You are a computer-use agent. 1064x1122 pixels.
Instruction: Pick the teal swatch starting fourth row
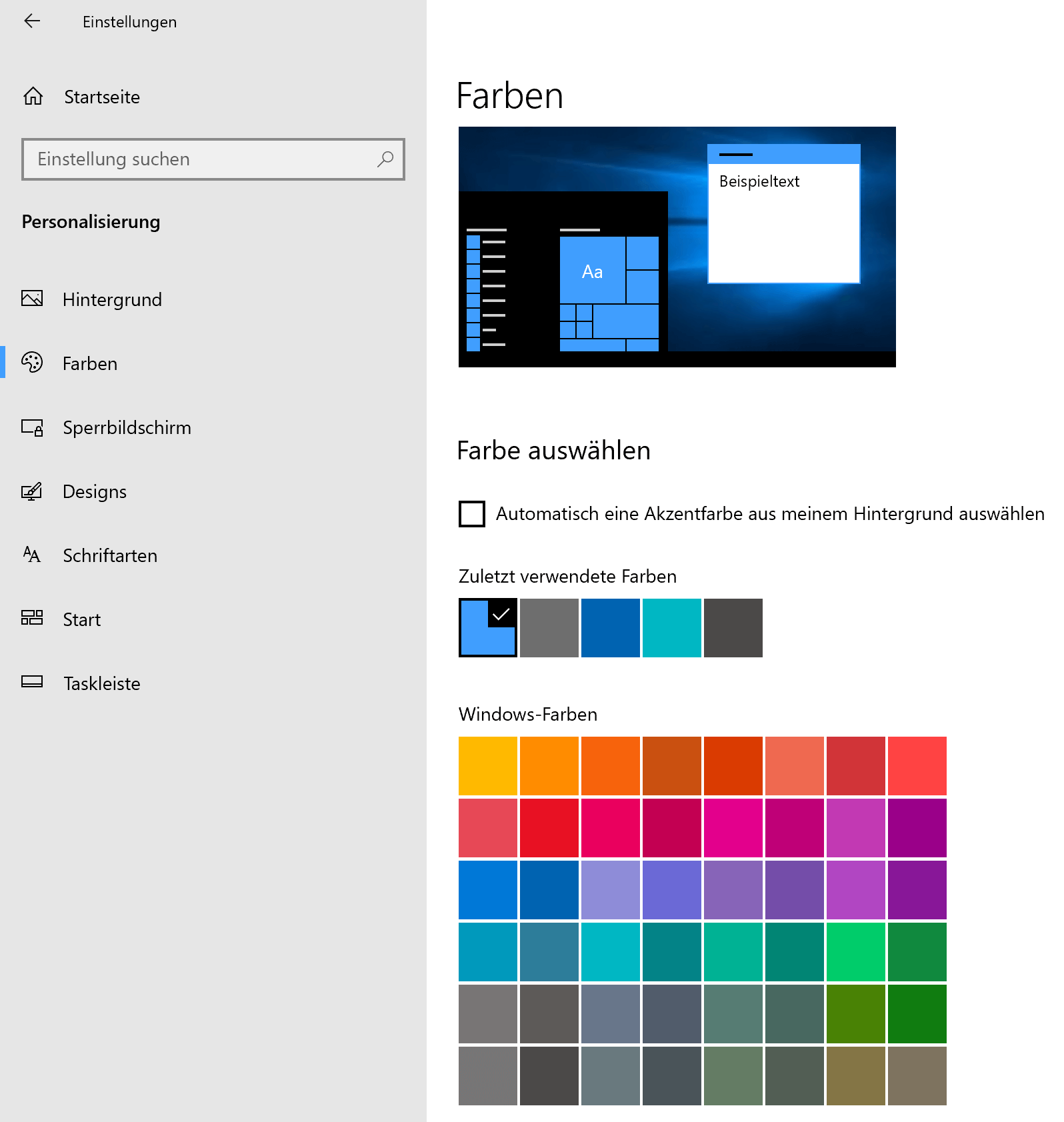click(488, 952)
